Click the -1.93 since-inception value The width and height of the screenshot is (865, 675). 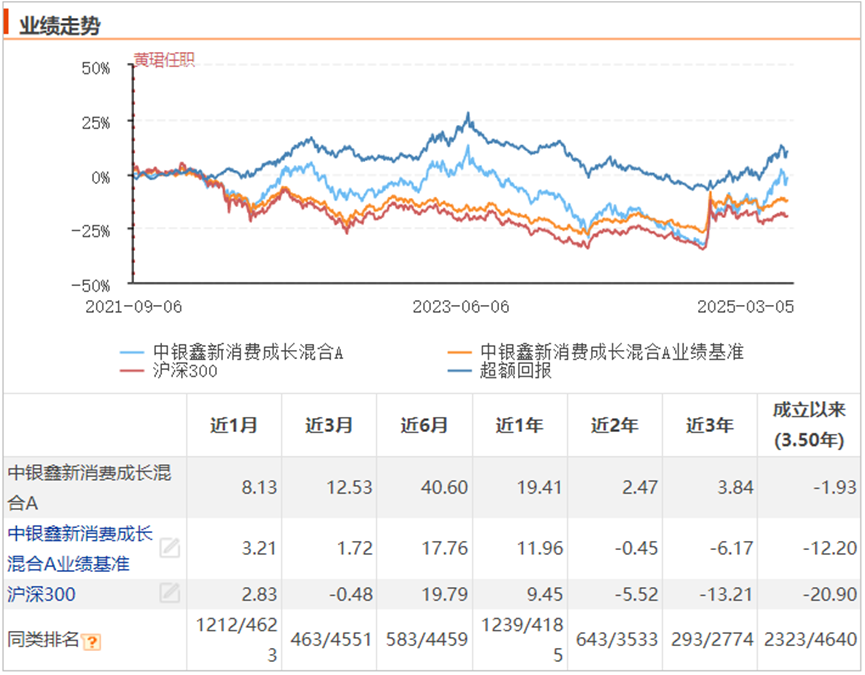[835, 488]
